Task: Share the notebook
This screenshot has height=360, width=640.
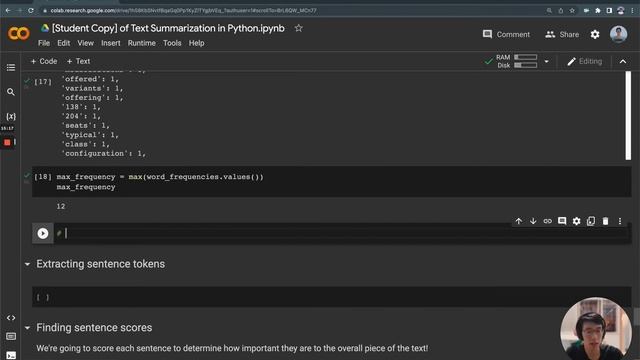Action: point(562,35)
